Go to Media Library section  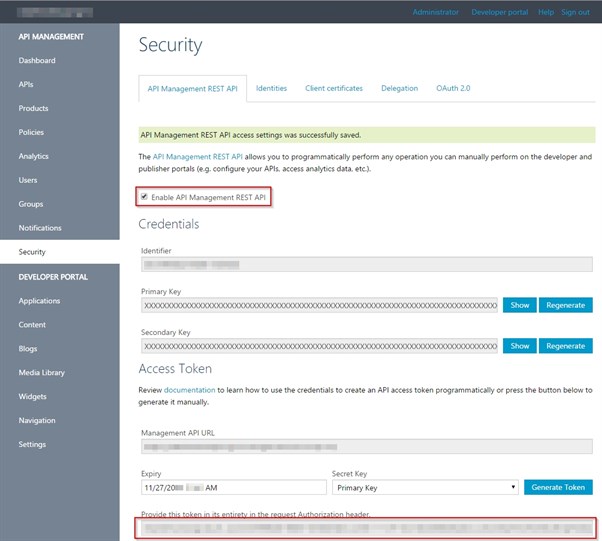pyautogui.click(x=42, y=373)
